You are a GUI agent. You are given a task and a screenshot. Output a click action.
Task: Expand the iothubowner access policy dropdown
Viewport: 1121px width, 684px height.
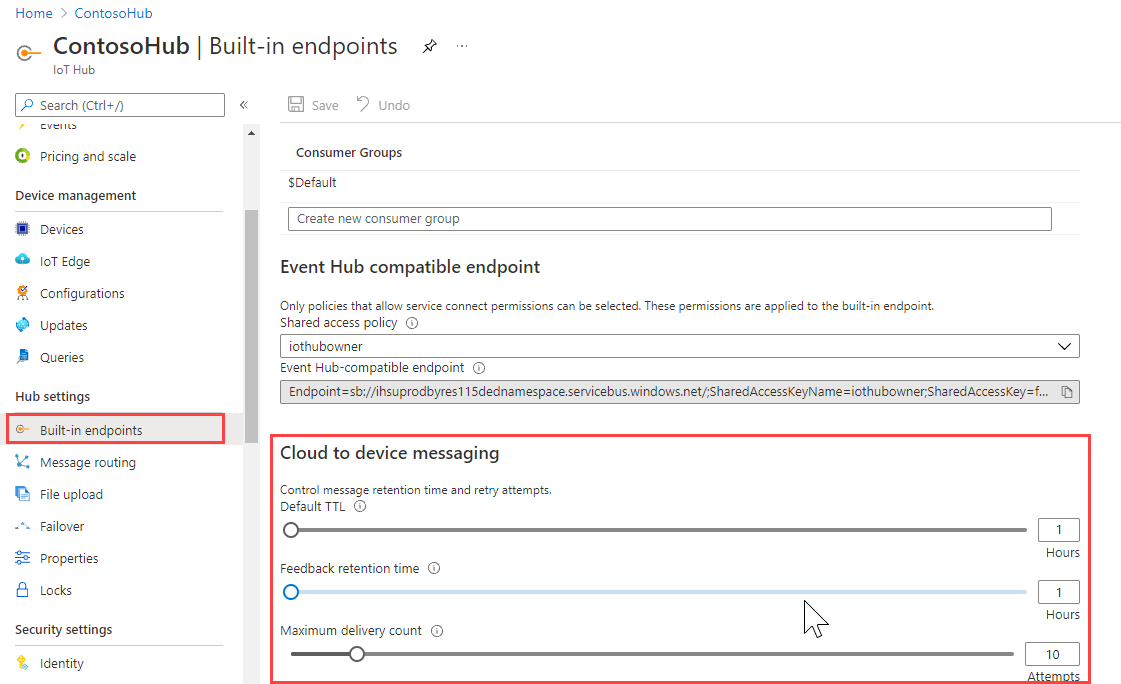point(679,346)
